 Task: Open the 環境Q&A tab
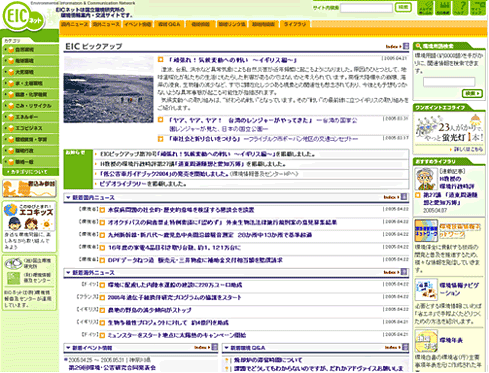169,24
